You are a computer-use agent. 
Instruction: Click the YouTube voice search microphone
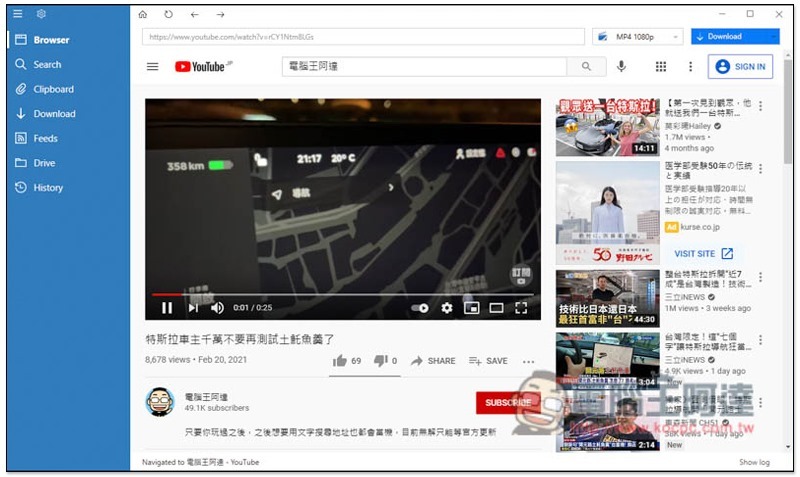[621, 67]
